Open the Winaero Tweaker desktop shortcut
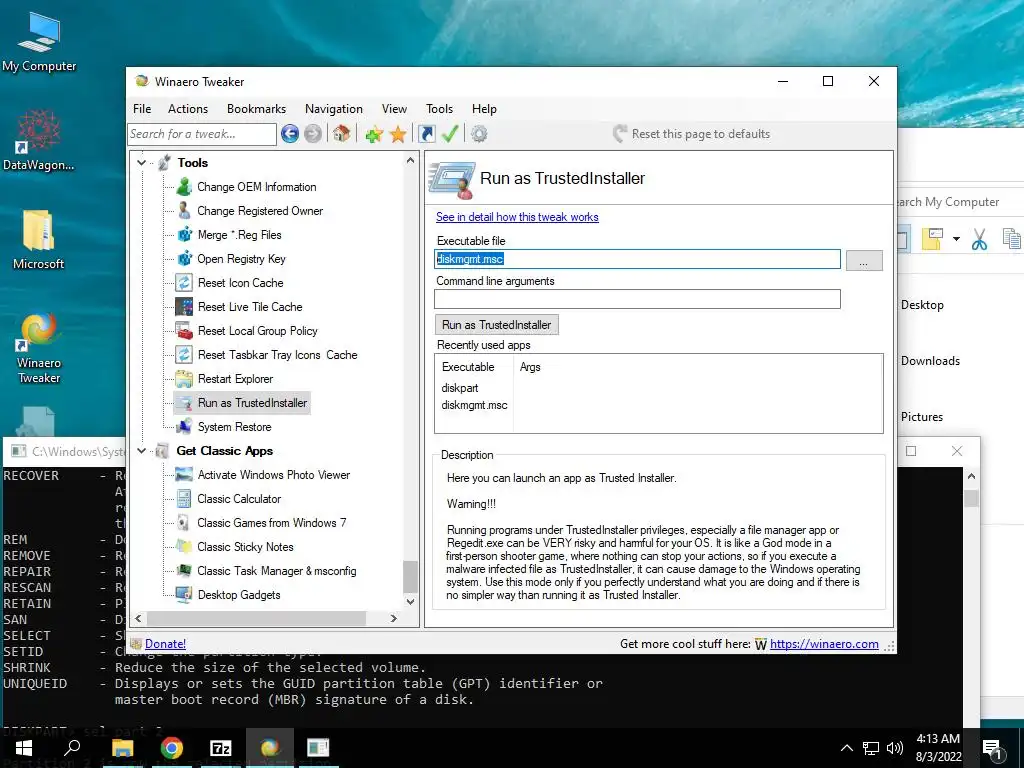Viewport: 1024px width, 768px height. tap(39, 348)
